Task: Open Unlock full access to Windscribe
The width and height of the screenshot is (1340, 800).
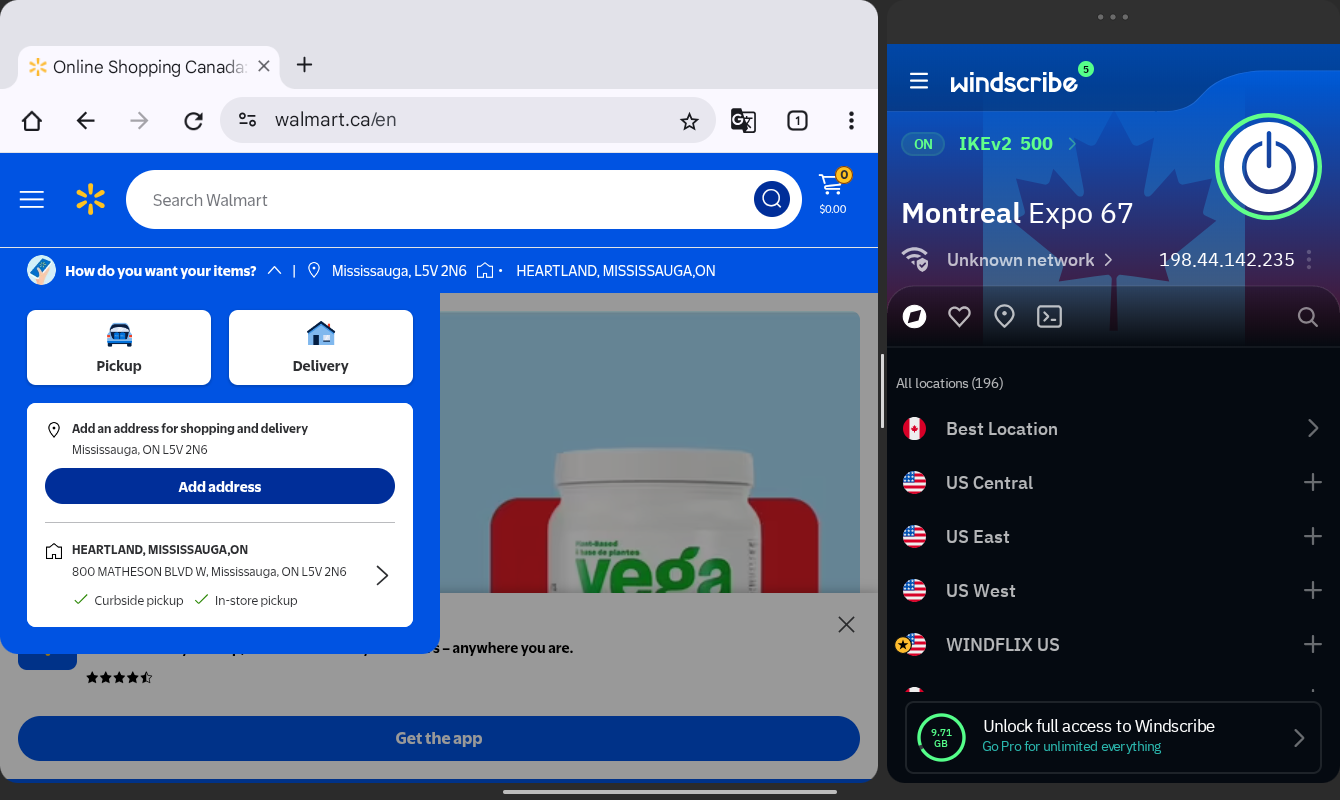Action: click(1113, 738)
